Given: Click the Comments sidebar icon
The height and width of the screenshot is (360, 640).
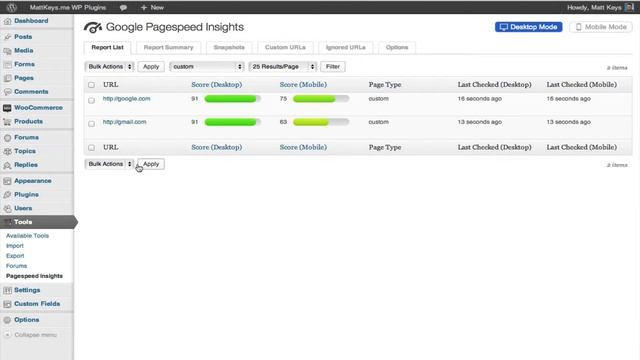Looking at the screenshot, I should click(x=7, y=92).
